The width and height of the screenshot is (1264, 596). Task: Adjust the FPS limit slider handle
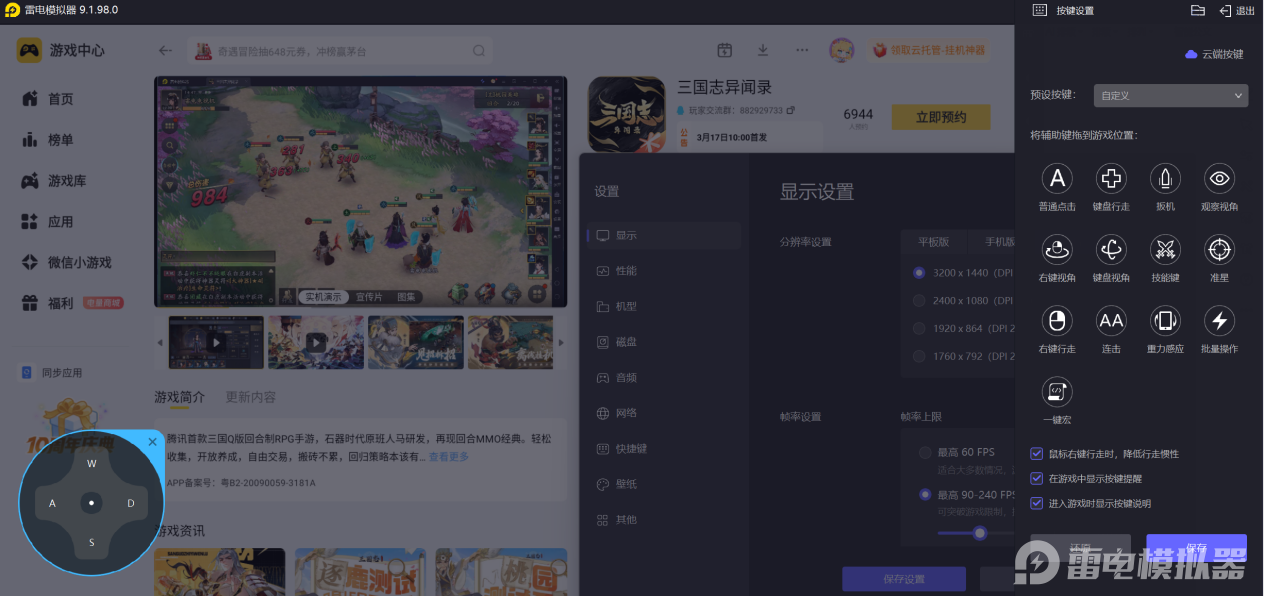[x=980, y=533]
